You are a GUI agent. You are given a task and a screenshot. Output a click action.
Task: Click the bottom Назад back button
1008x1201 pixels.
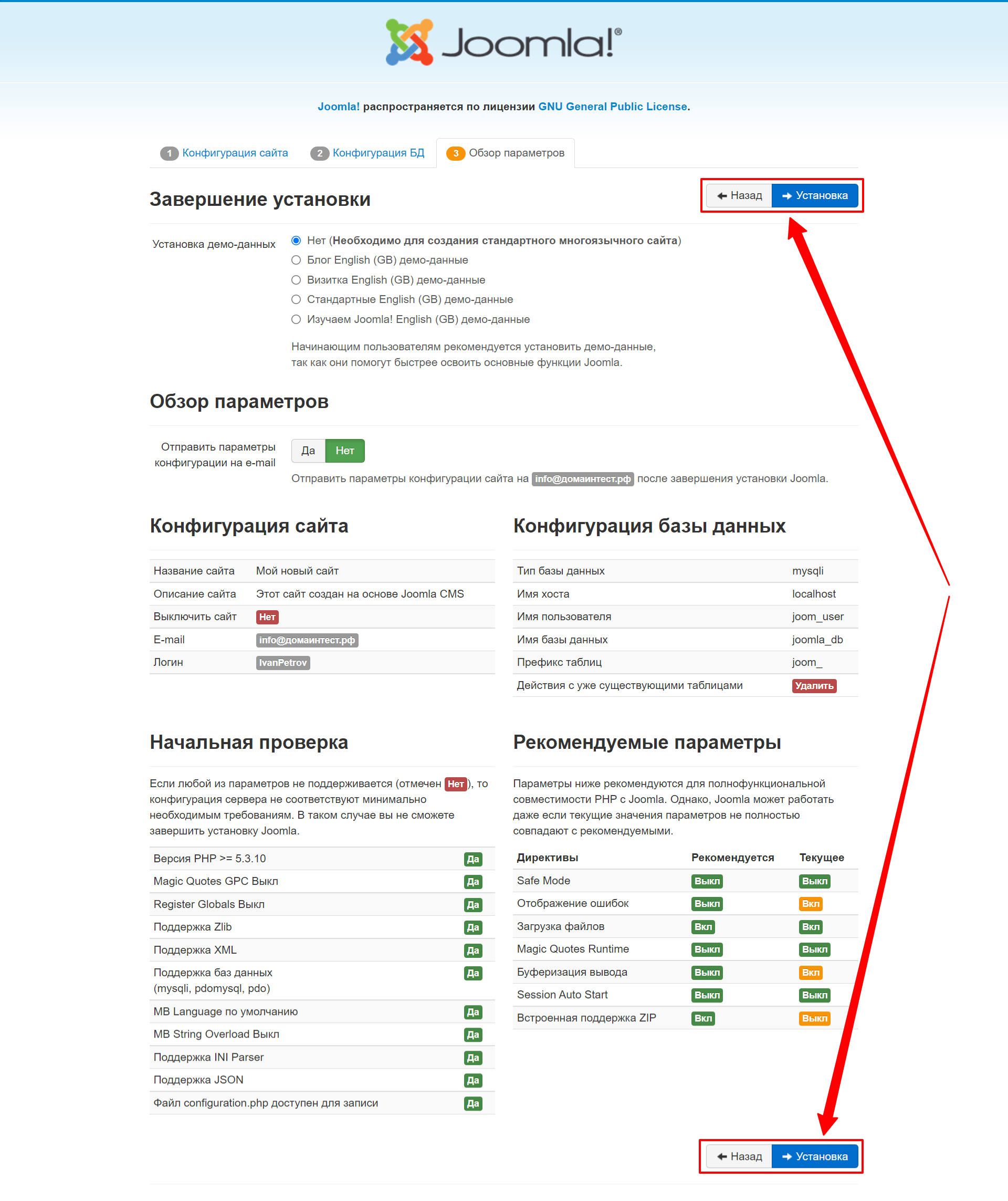click(739, 1156)
